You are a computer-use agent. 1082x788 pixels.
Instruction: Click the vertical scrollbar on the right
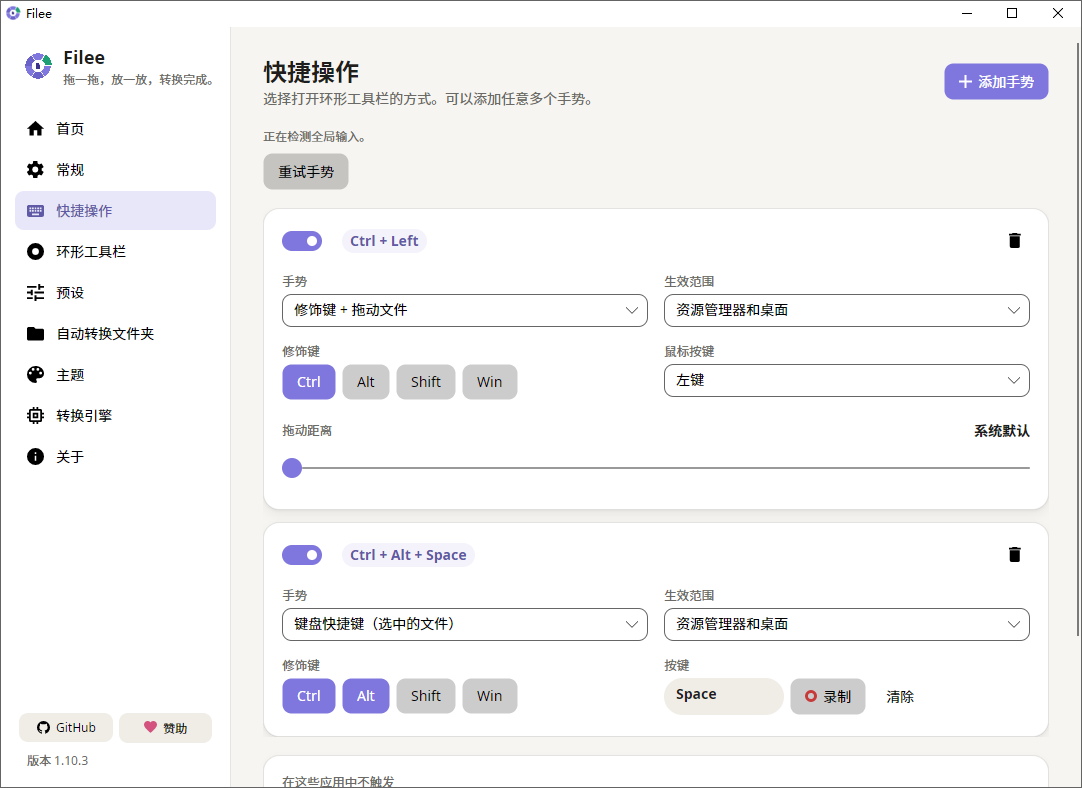click(1078, 338)
